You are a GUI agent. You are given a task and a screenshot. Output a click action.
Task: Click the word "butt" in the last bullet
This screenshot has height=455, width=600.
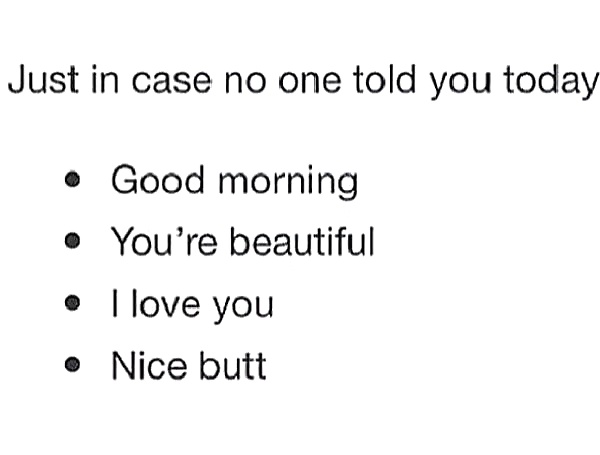(232, 365)
